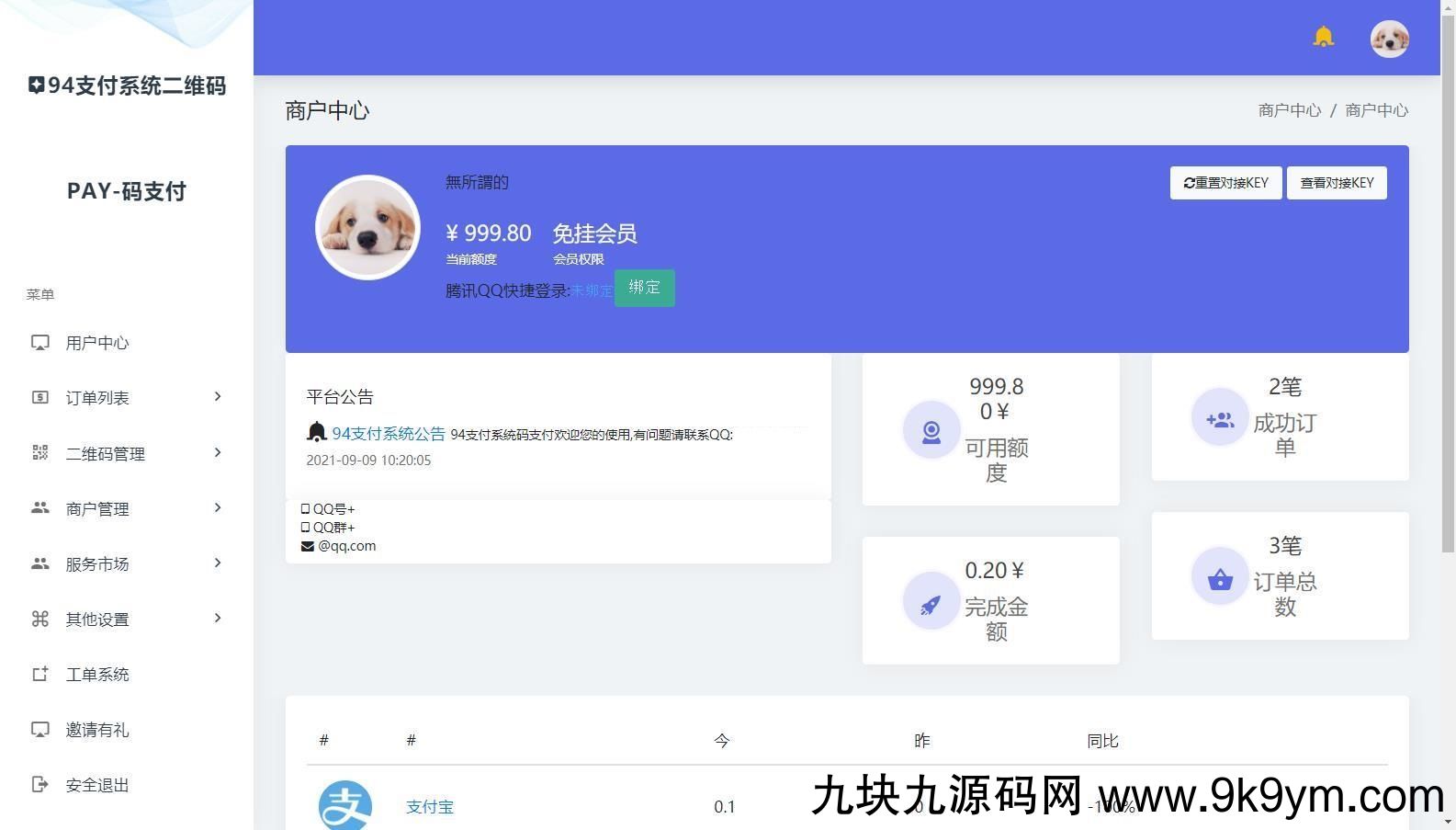
Task: Select 安全退出 to log out
Action: click(x=97, y=785)
